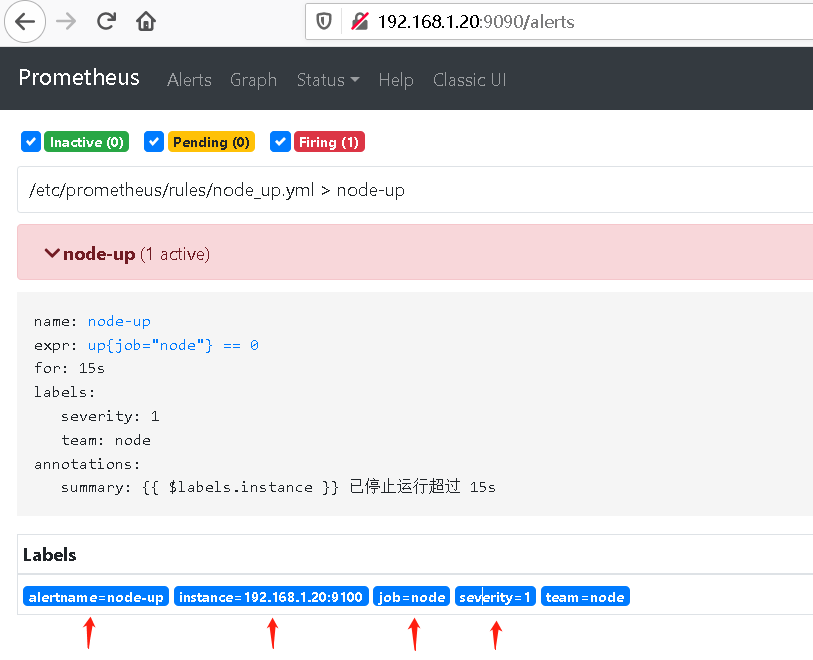
Task: Open the Help menu item
Action: (x=396, y=80)
